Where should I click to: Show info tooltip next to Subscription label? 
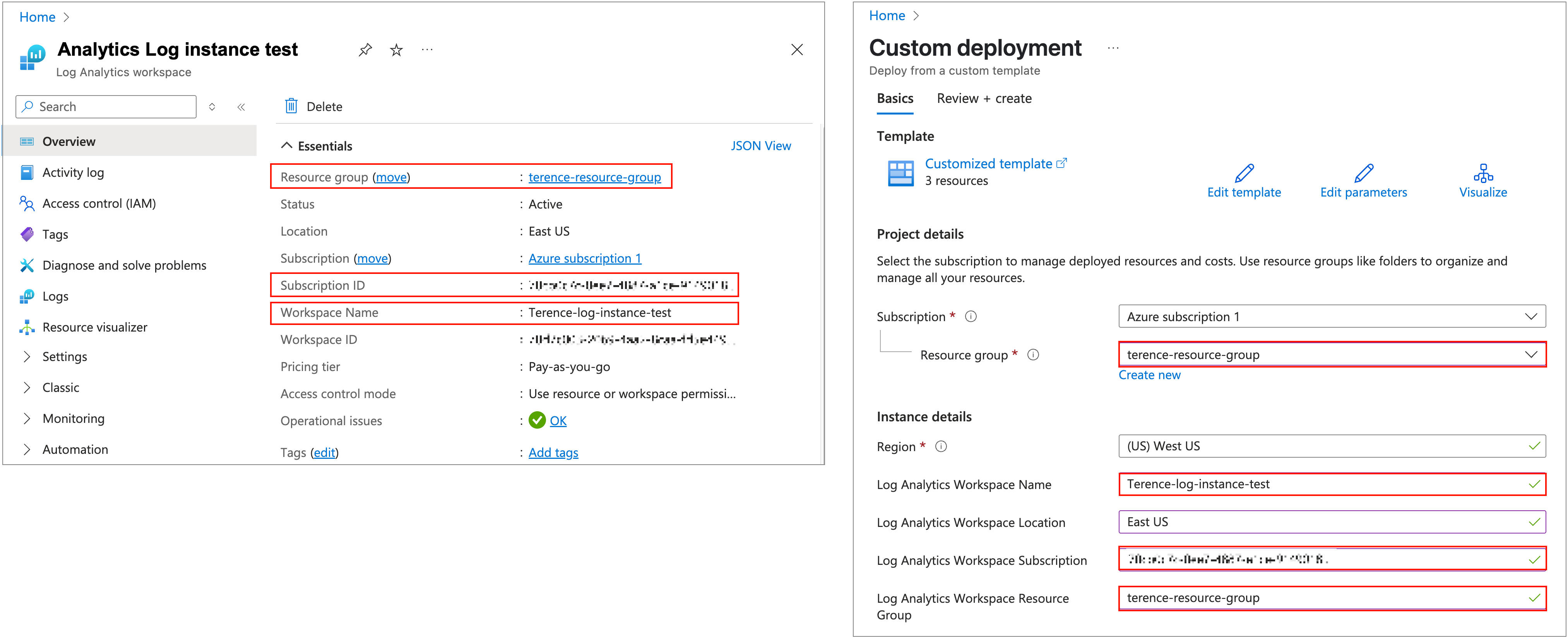tap(971, 316)
